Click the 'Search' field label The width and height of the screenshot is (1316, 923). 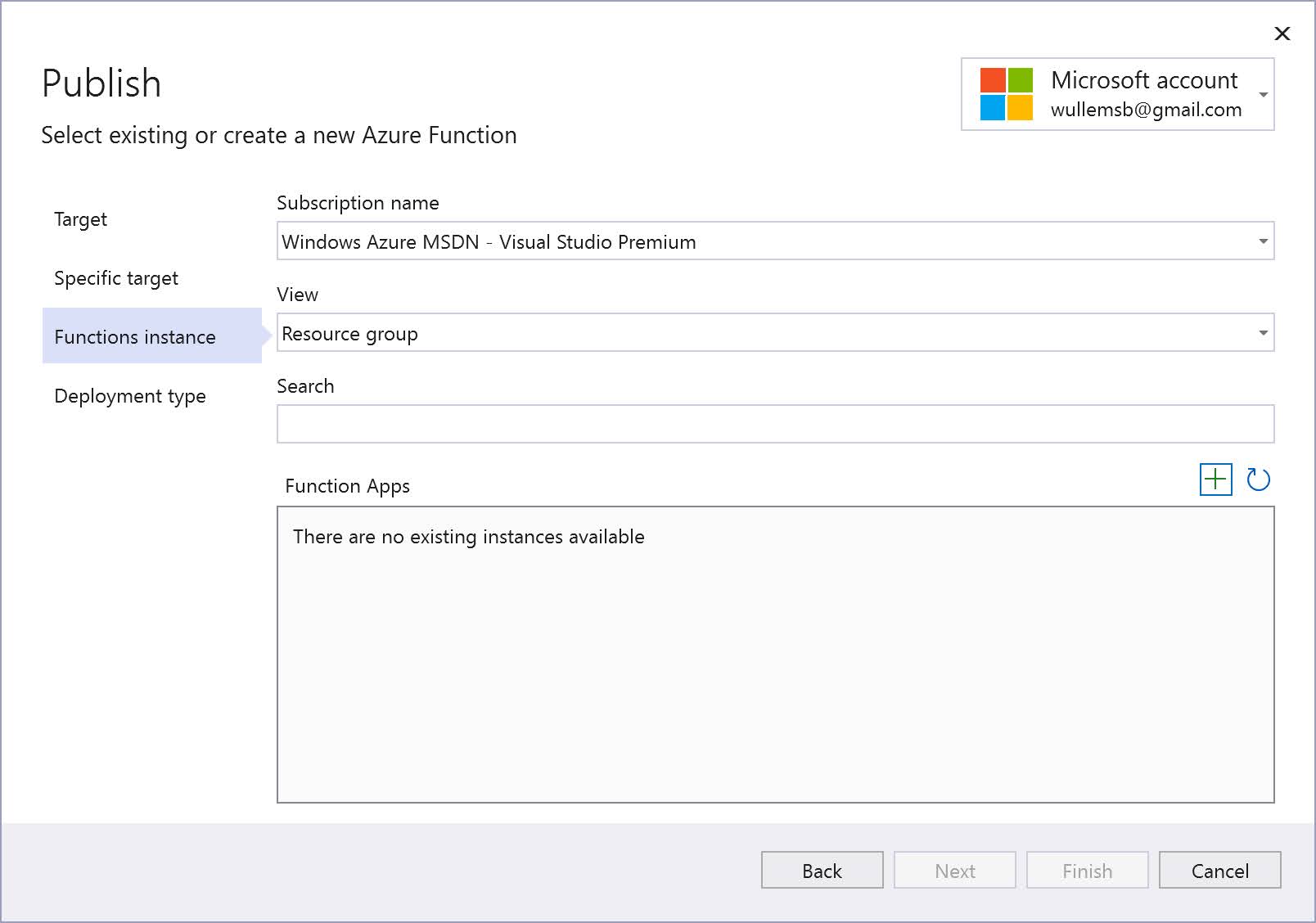coord(305,386)
